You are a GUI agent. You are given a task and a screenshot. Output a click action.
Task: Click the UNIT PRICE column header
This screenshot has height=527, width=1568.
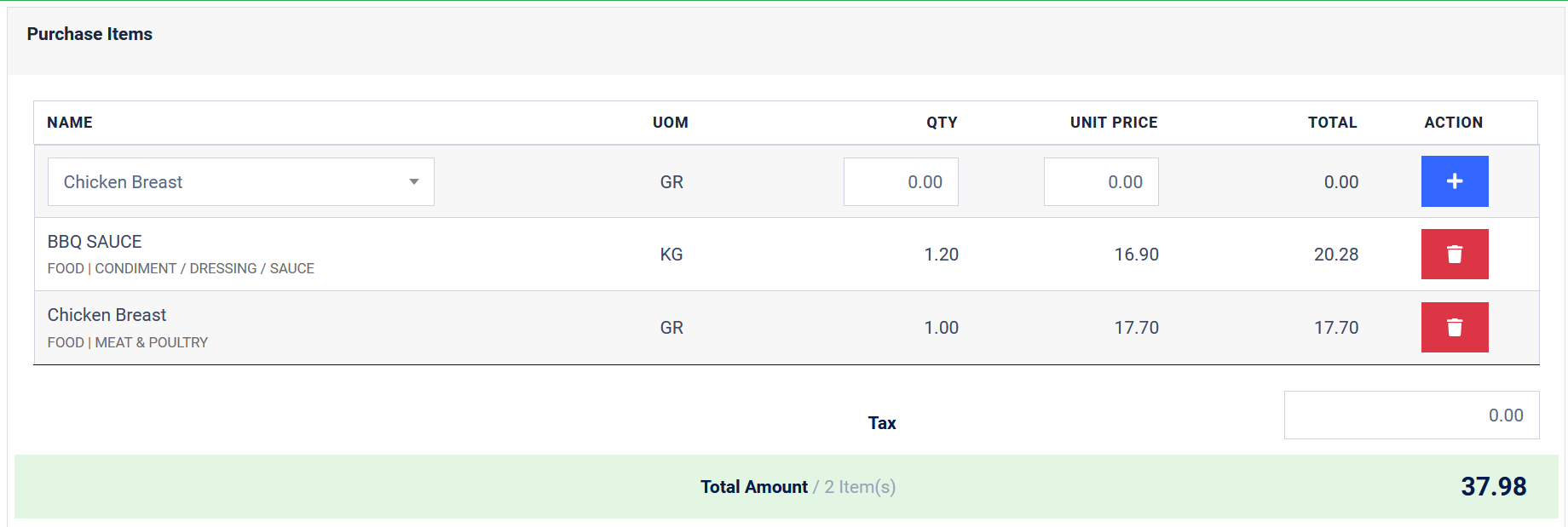pyautogui.click(x=1113, y=123)
